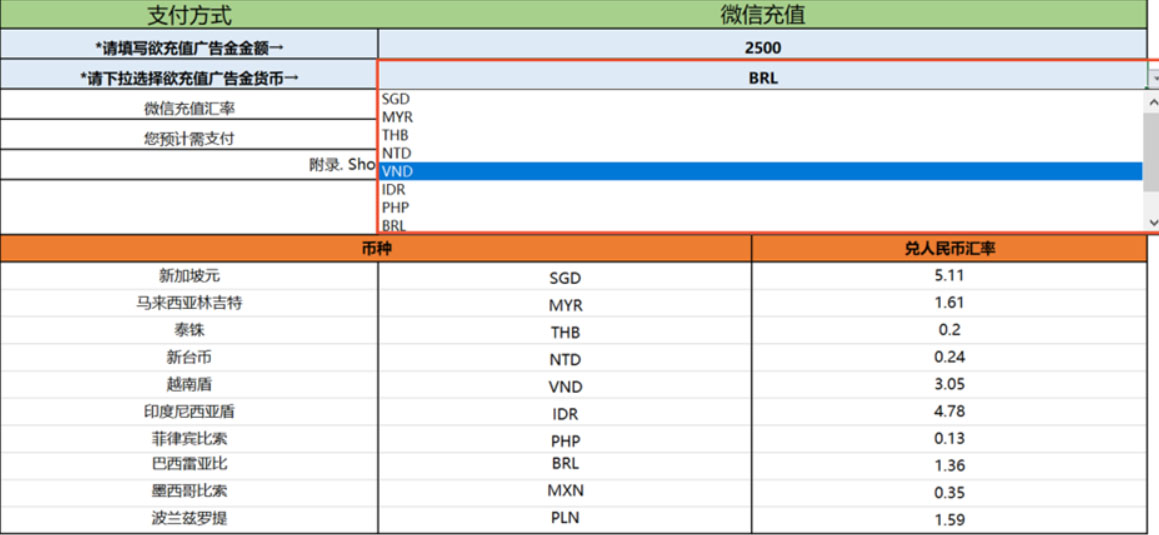Image resolution: width=1159 pixels, height=535 pixels.
Task: Click the selected currency cell showing BRL
Action: [x=762, y=78]
